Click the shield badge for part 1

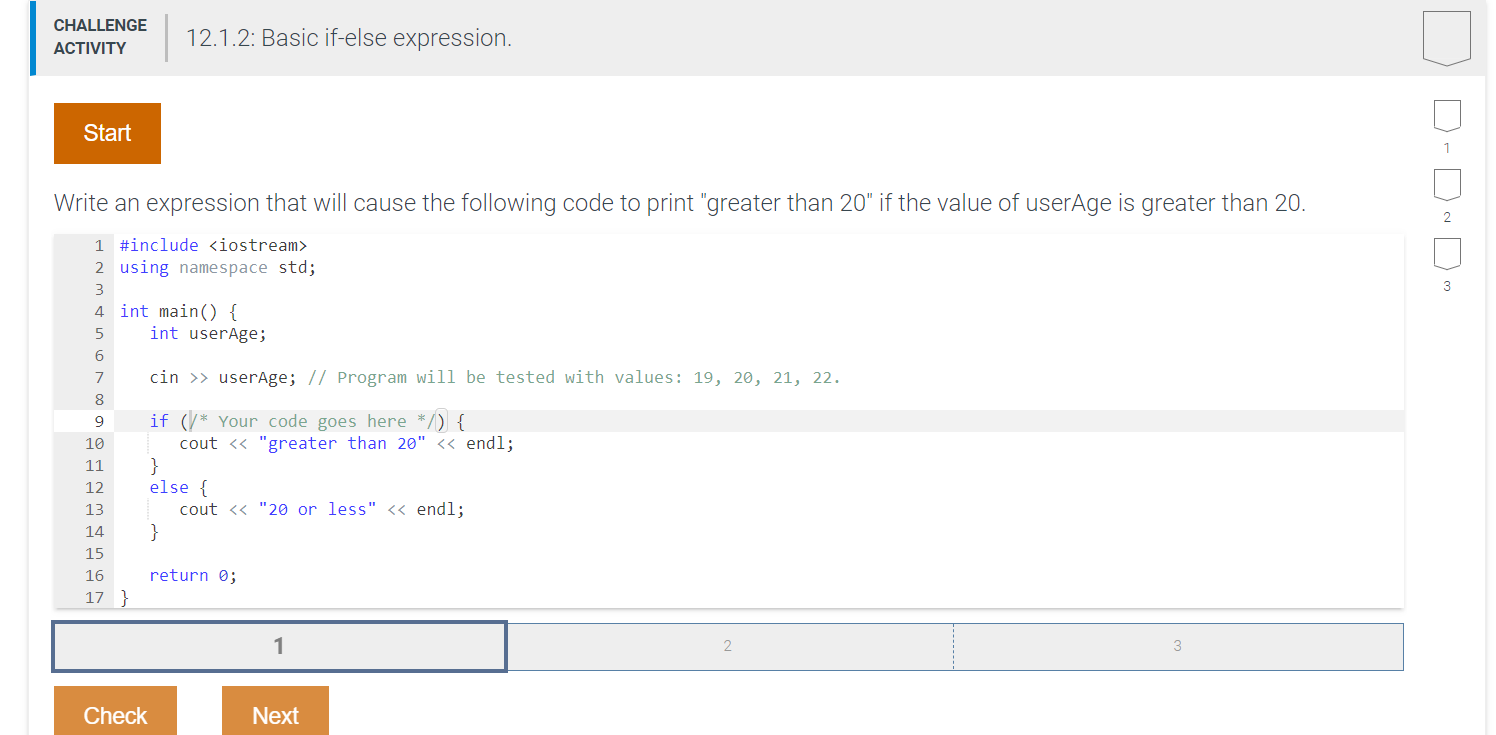pyautogui.click(x=1447, y=116)
